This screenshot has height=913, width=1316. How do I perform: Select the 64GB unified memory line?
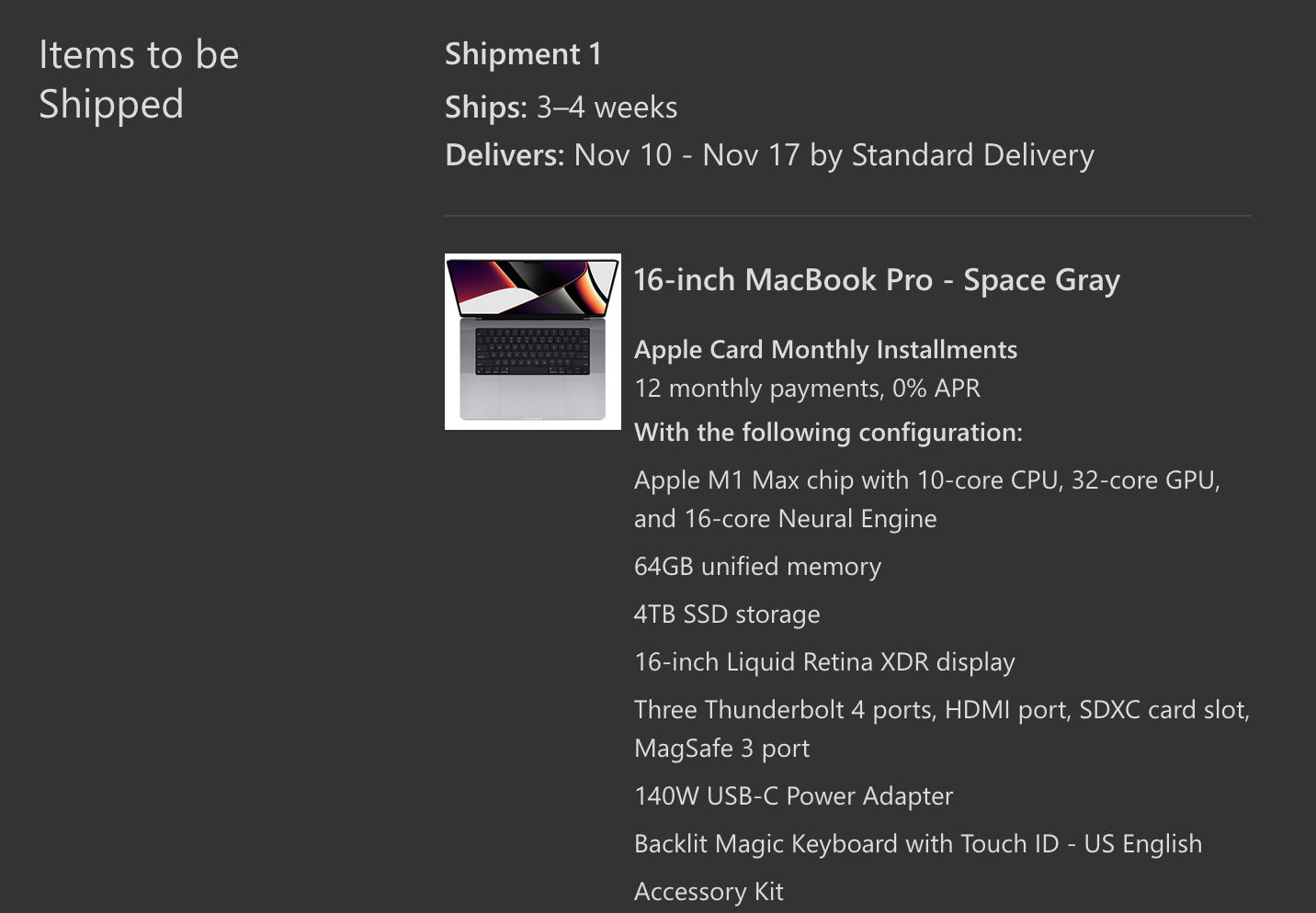(x=757, y=567)
